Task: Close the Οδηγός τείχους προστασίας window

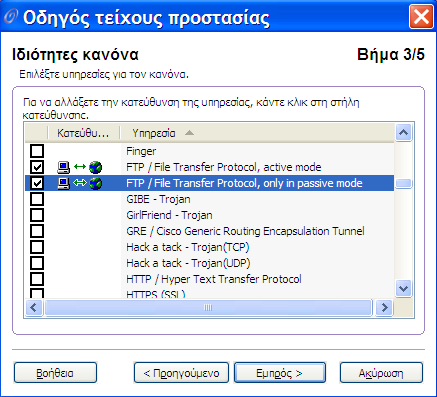Action: click(x=421, y=16)
